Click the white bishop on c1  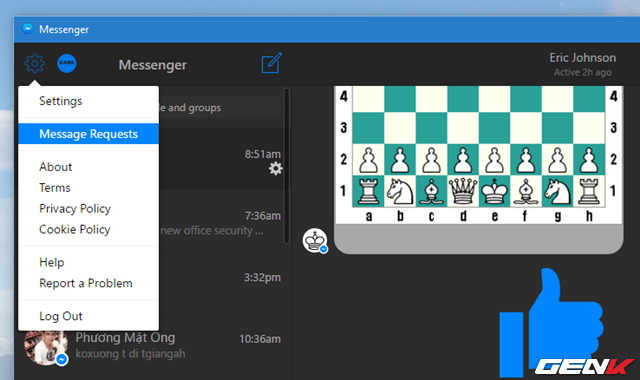click(431, 191)
